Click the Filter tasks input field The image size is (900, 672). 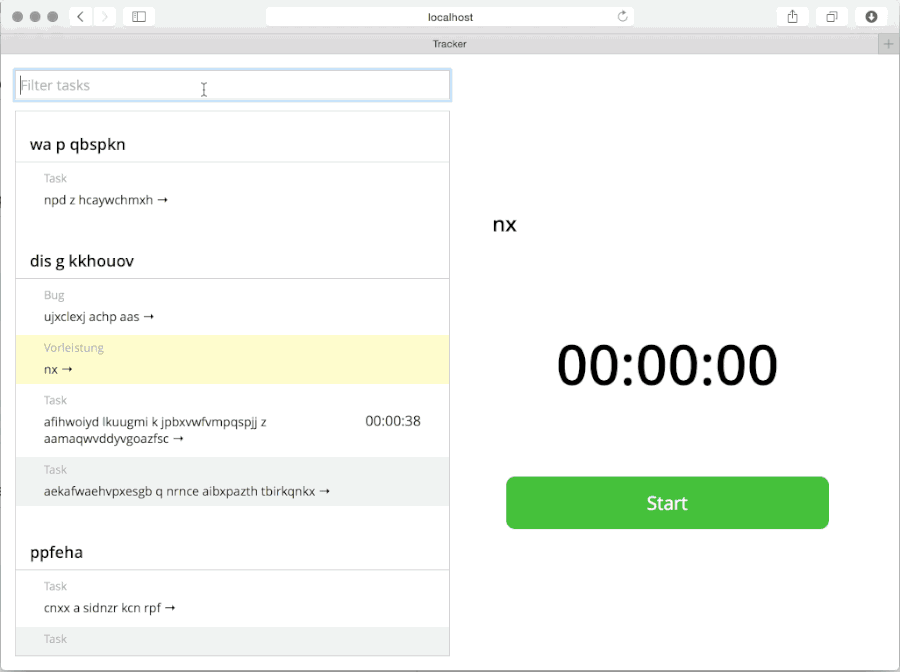point(232,85)
